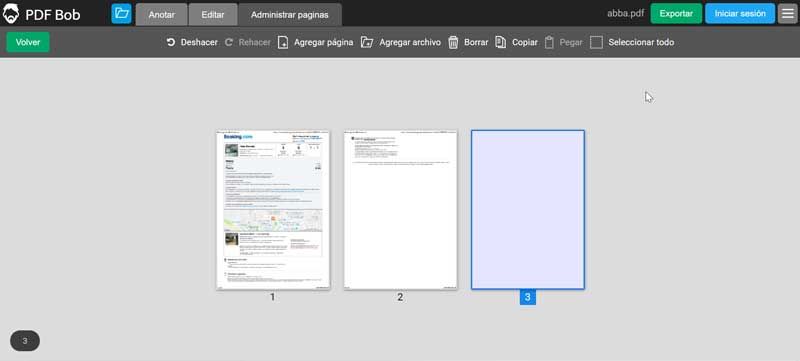
Task: Click the page number 1 label
Action: pos(272,297)
